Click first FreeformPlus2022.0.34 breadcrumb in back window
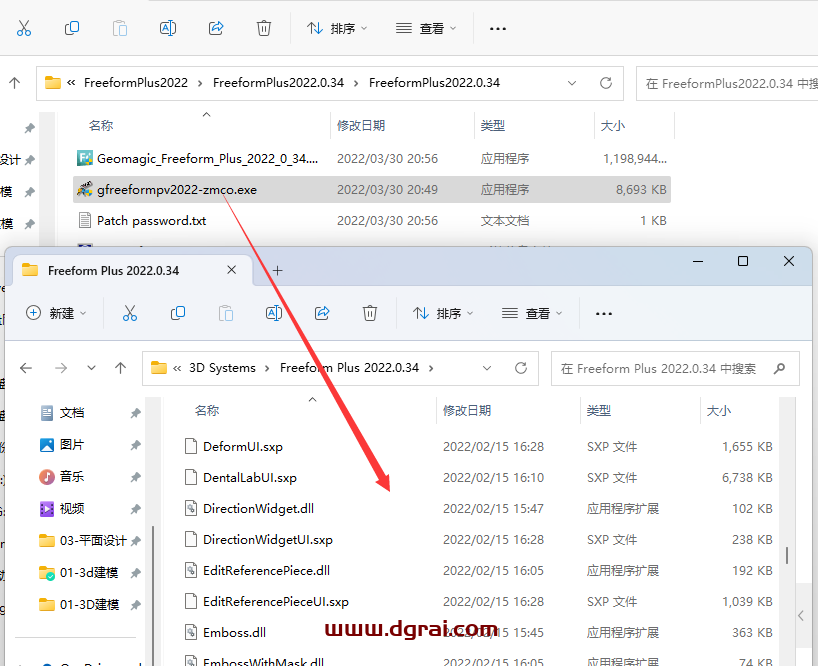 click(x=279, y=83)
